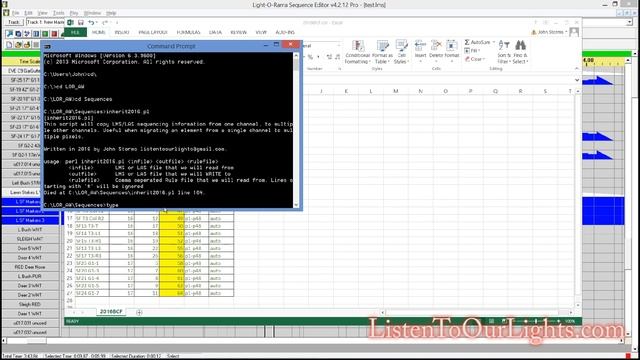Click the New sequence icon in Light-O-Rama toolbar
The width and height of the screenshot is (640, 360).
click(x=9, y=44)
